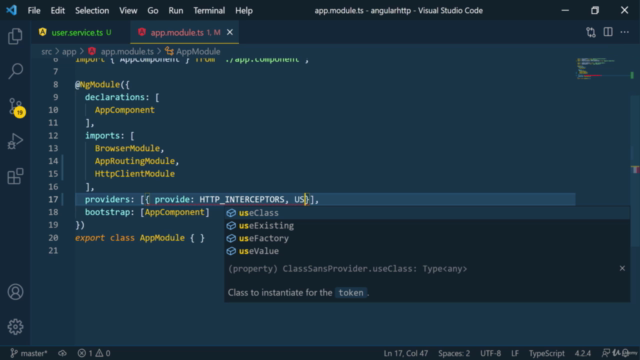Open Source Control view with 19 badge

point(16,107)
